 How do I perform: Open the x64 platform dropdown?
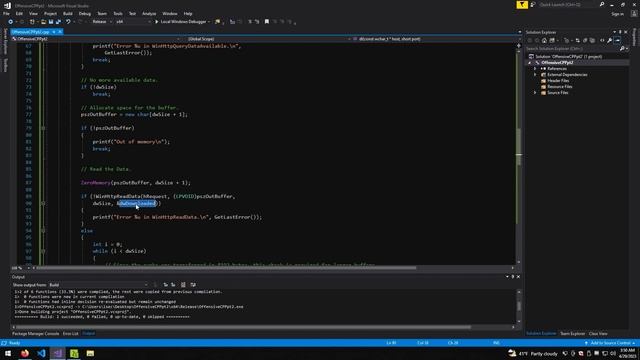coord(133,22)
